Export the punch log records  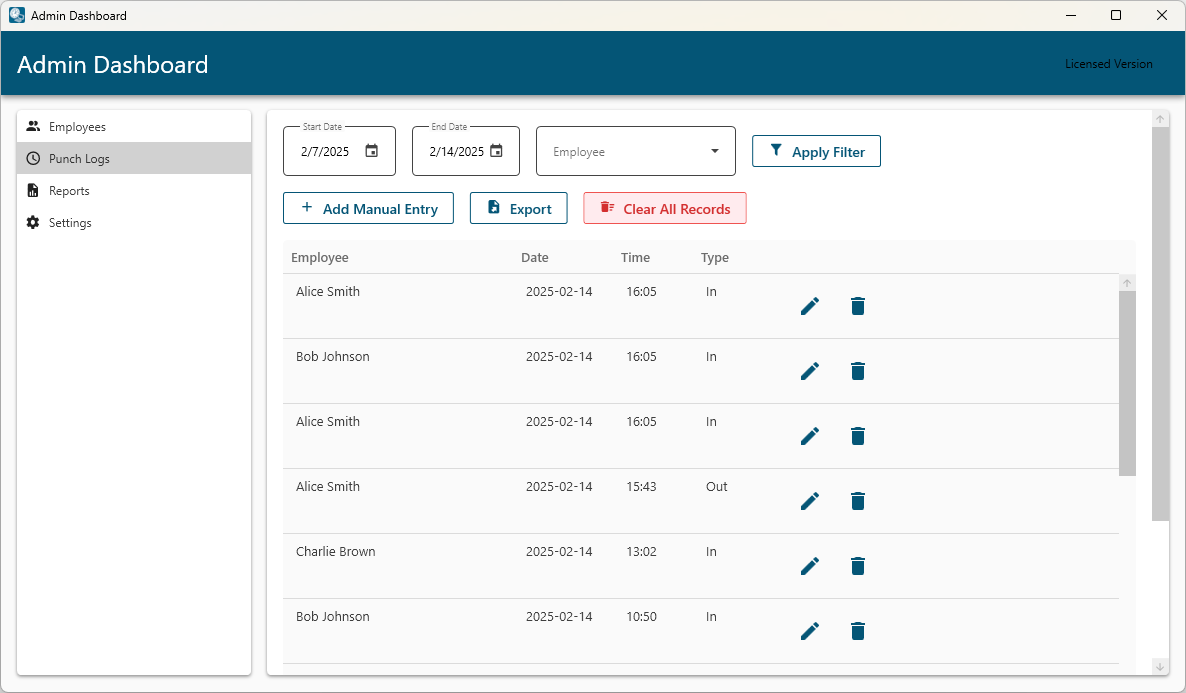(x=519, y=209)
